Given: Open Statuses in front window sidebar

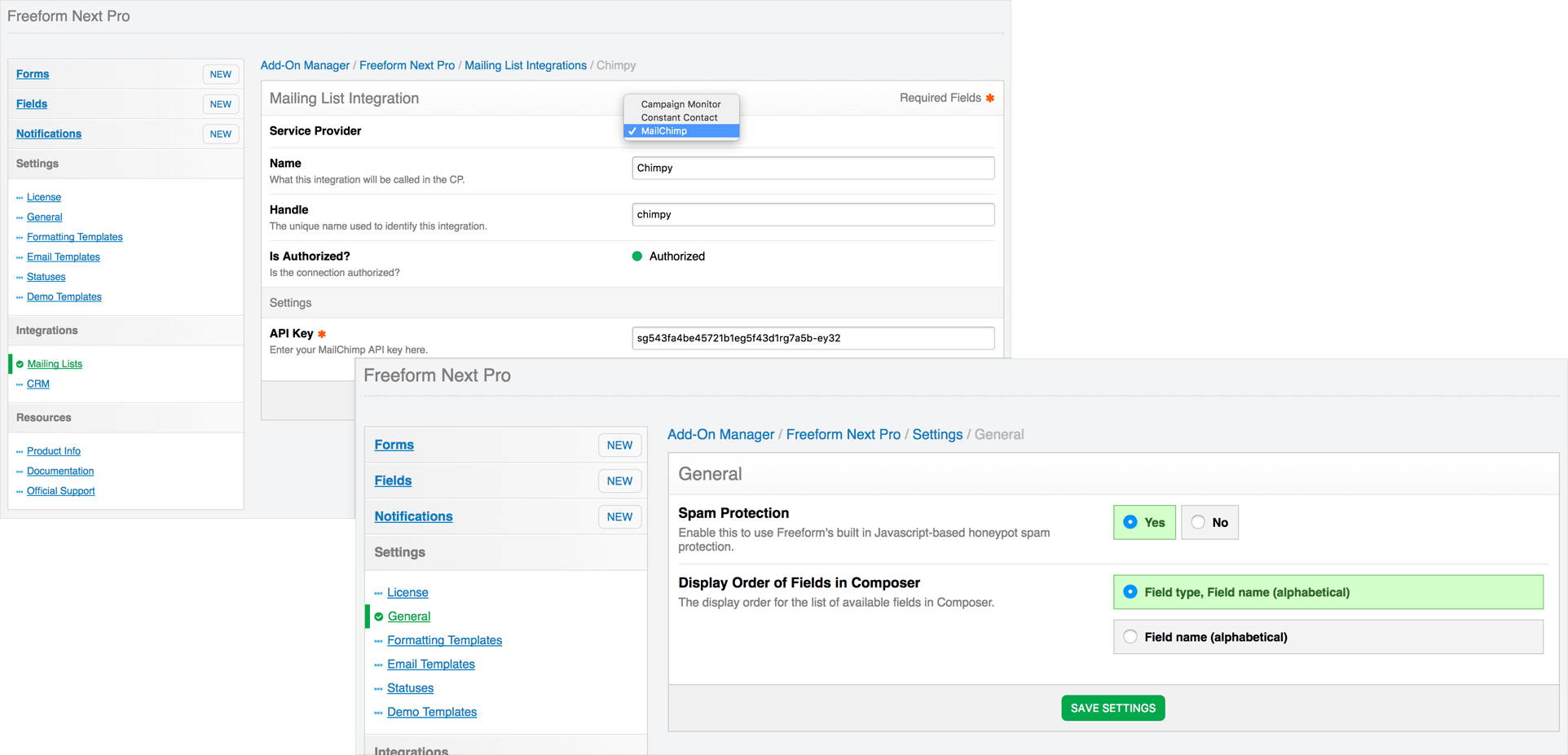Looking at the screenshot, I should coord(410,688).
